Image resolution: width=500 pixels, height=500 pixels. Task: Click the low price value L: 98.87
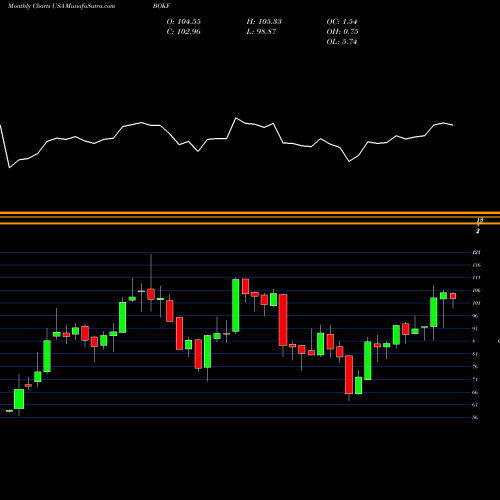(x=261, y=32)
